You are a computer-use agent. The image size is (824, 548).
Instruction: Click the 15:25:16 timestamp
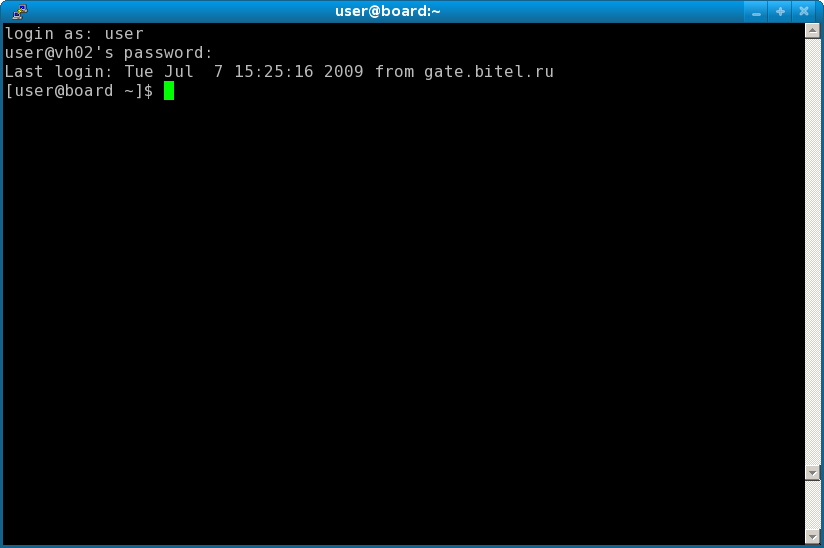[x=273, y=71]
